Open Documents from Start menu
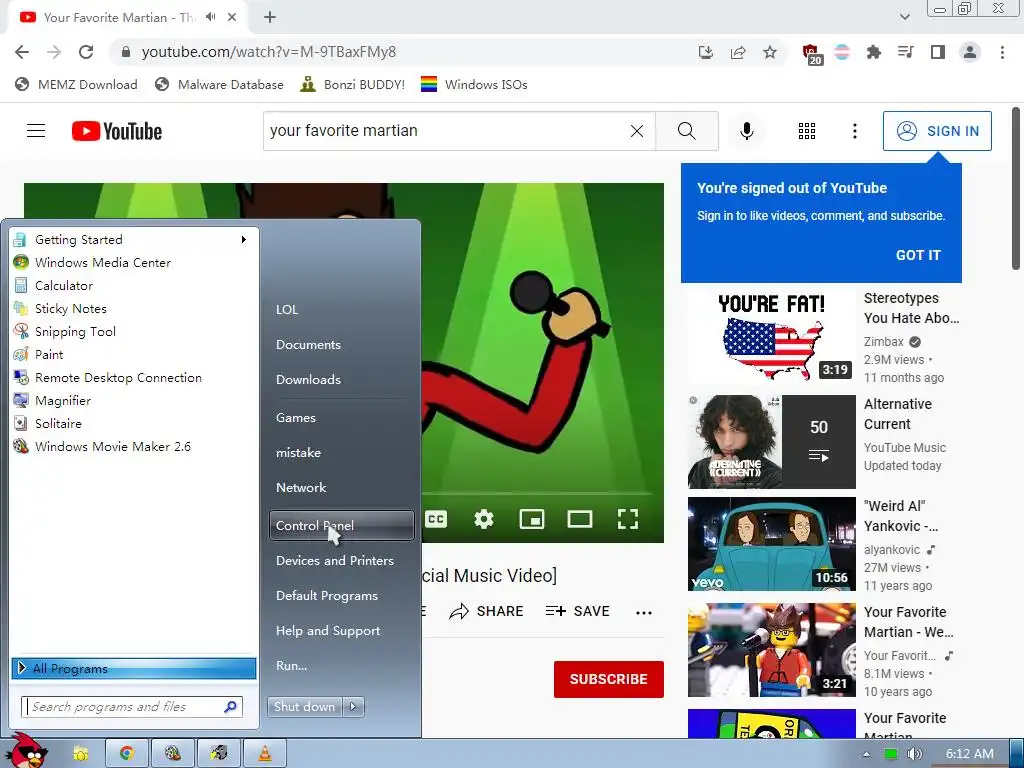The width and height of the screenshot is (1024, 768). point(308,345)
